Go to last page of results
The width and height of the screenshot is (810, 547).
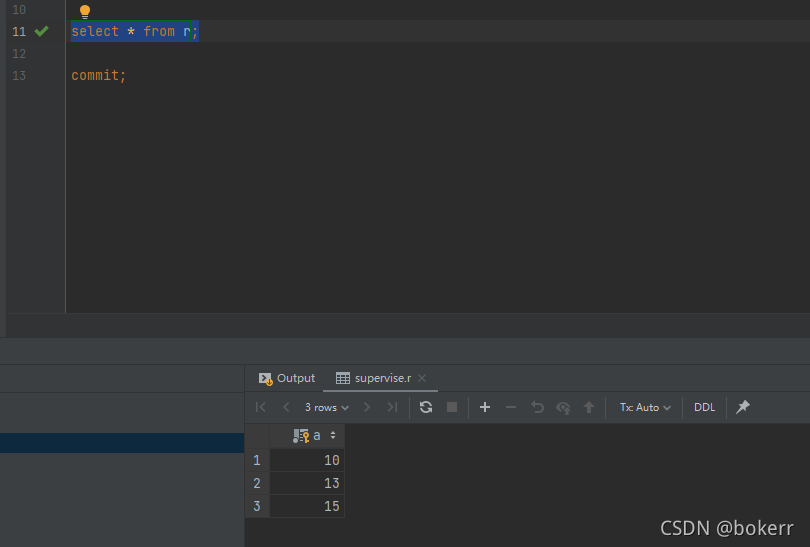[x=393, y=408]
